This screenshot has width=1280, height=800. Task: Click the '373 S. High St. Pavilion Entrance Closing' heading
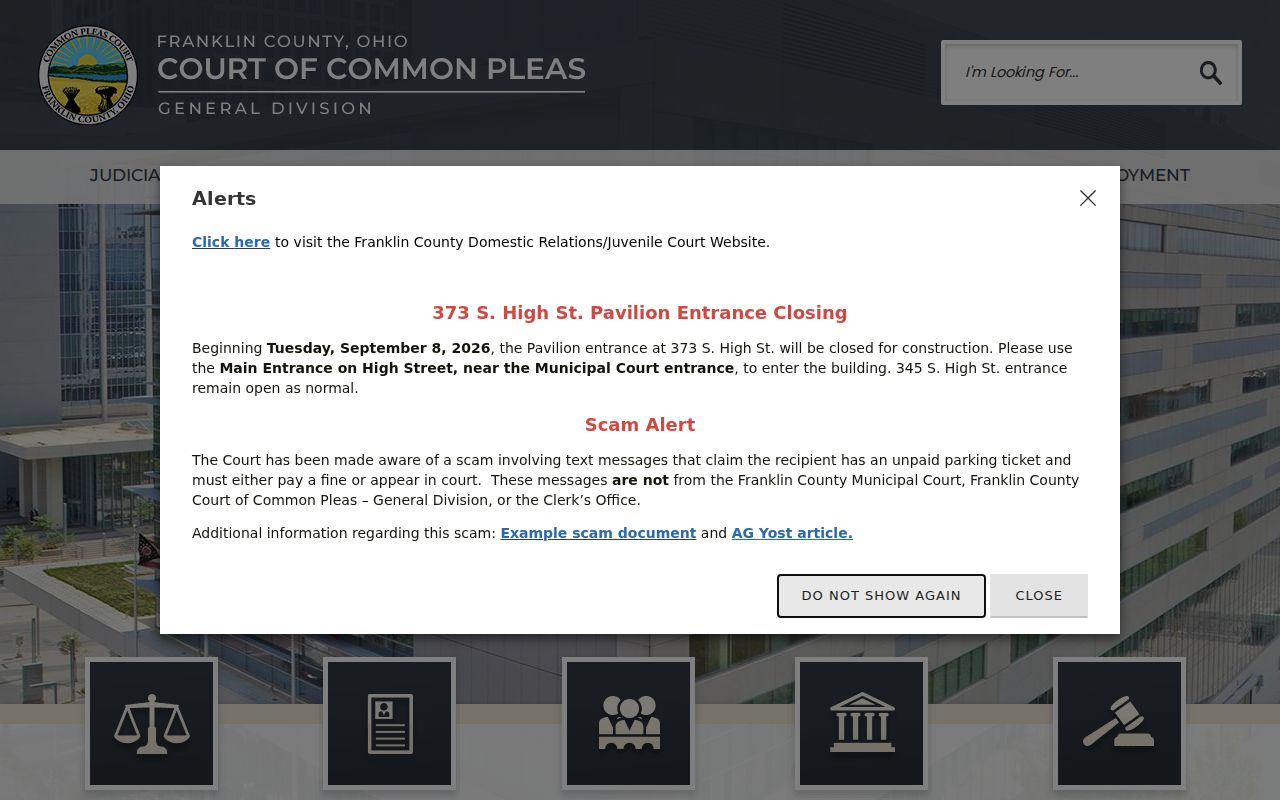pos(640,313)
